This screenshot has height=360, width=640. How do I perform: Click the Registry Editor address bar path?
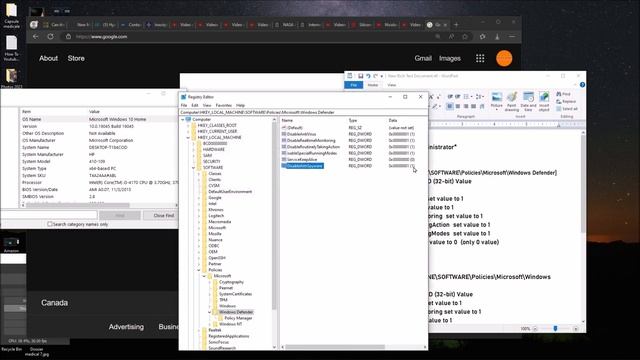(303, 112)
